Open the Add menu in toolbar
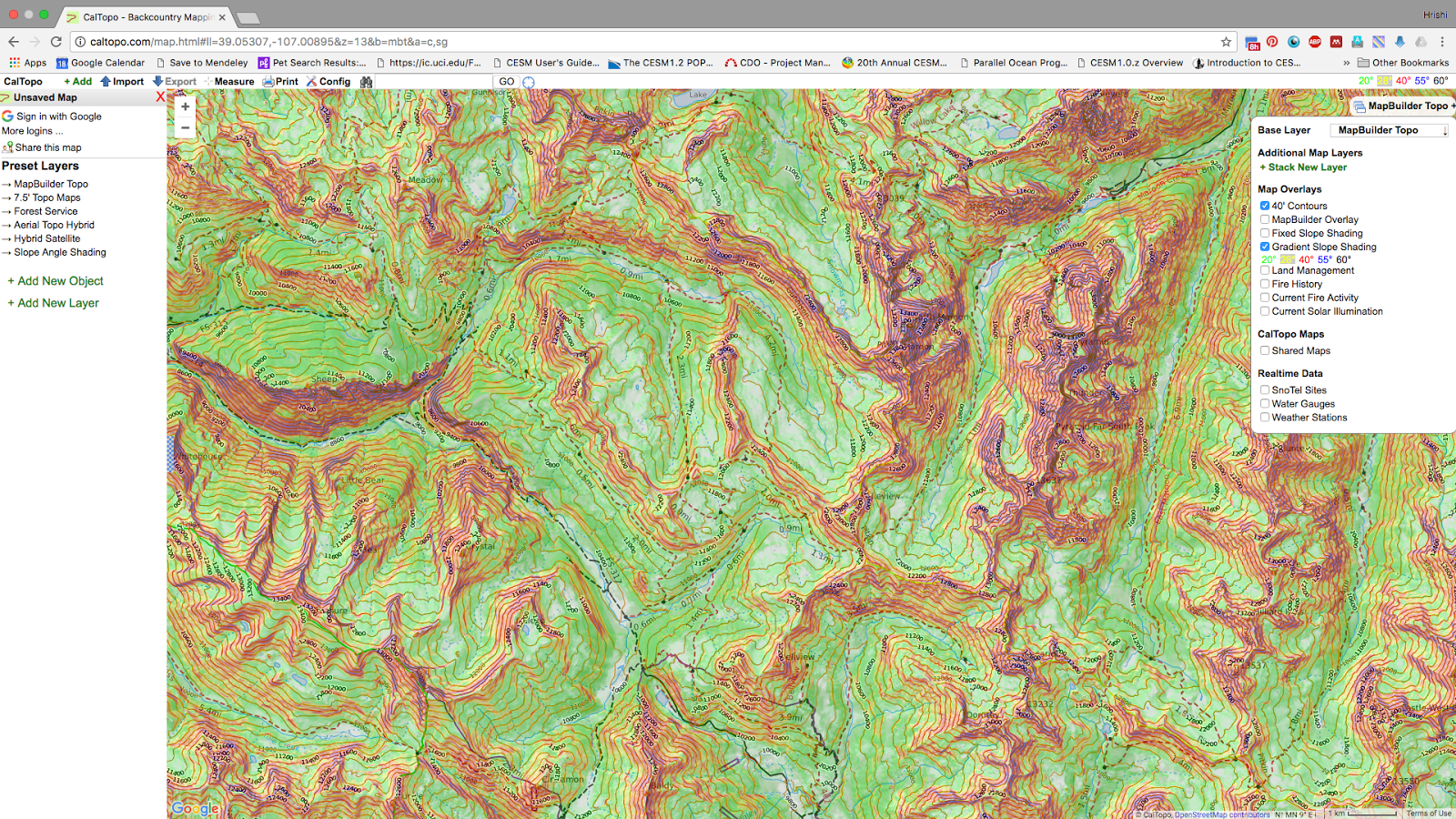 coord(78,82)
